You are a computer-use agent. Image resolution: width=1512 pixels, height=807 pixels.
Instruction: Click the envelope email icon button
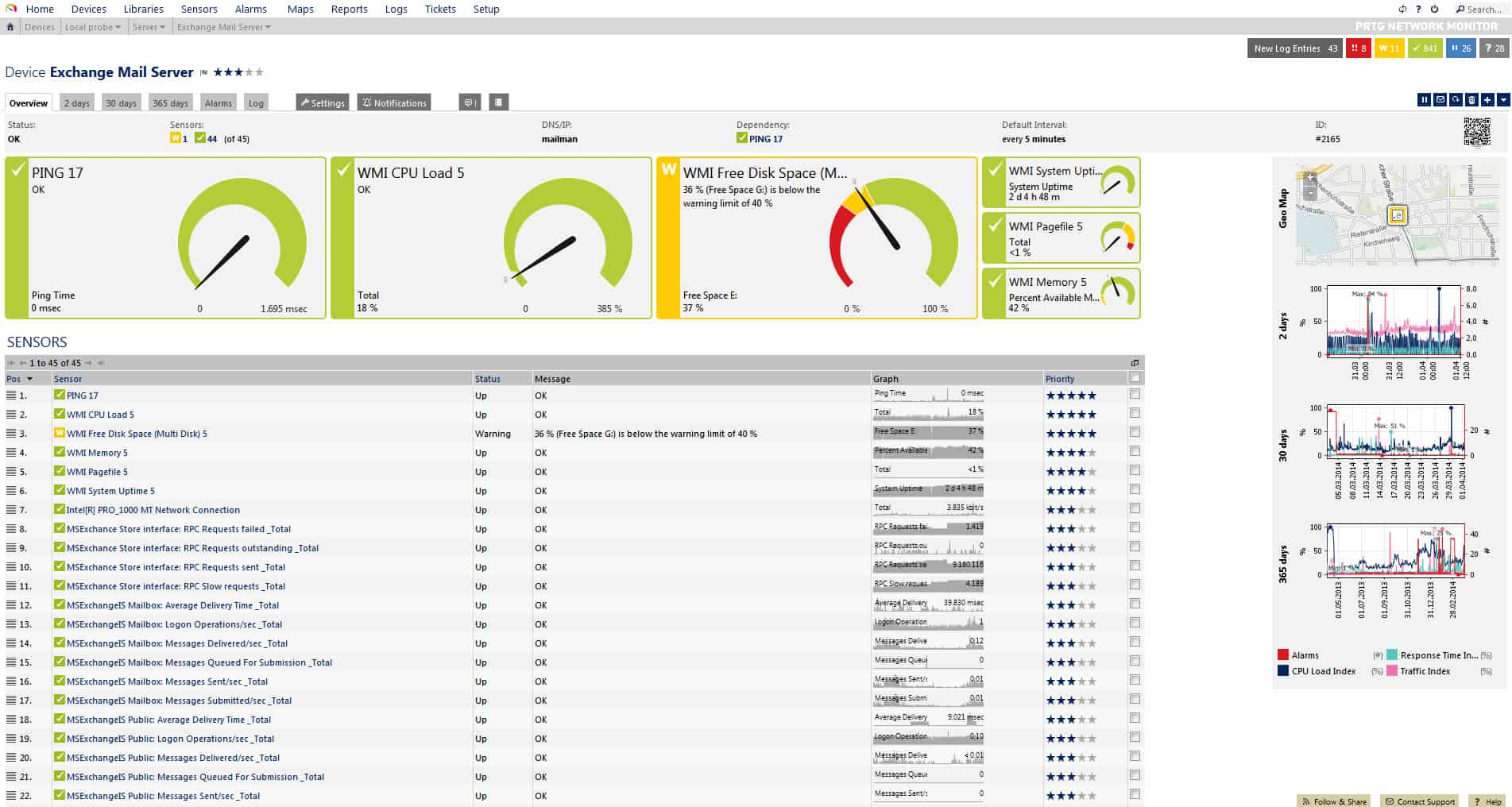tap(1440, 100)
